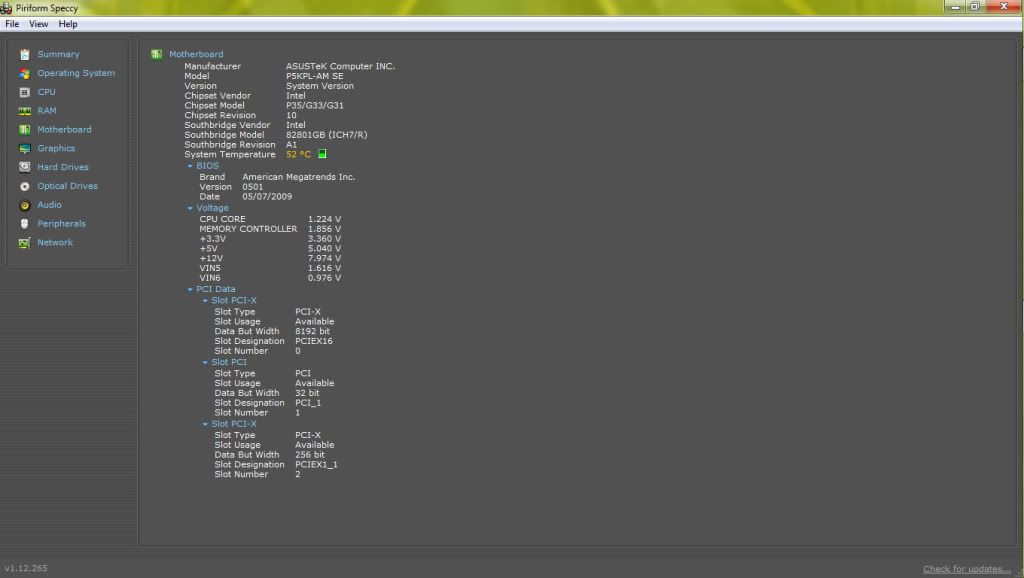Viewport: 1024px width, 578px height.
Task: Click the green system temperature indicator icon
Action: click(x=322, y=154)
